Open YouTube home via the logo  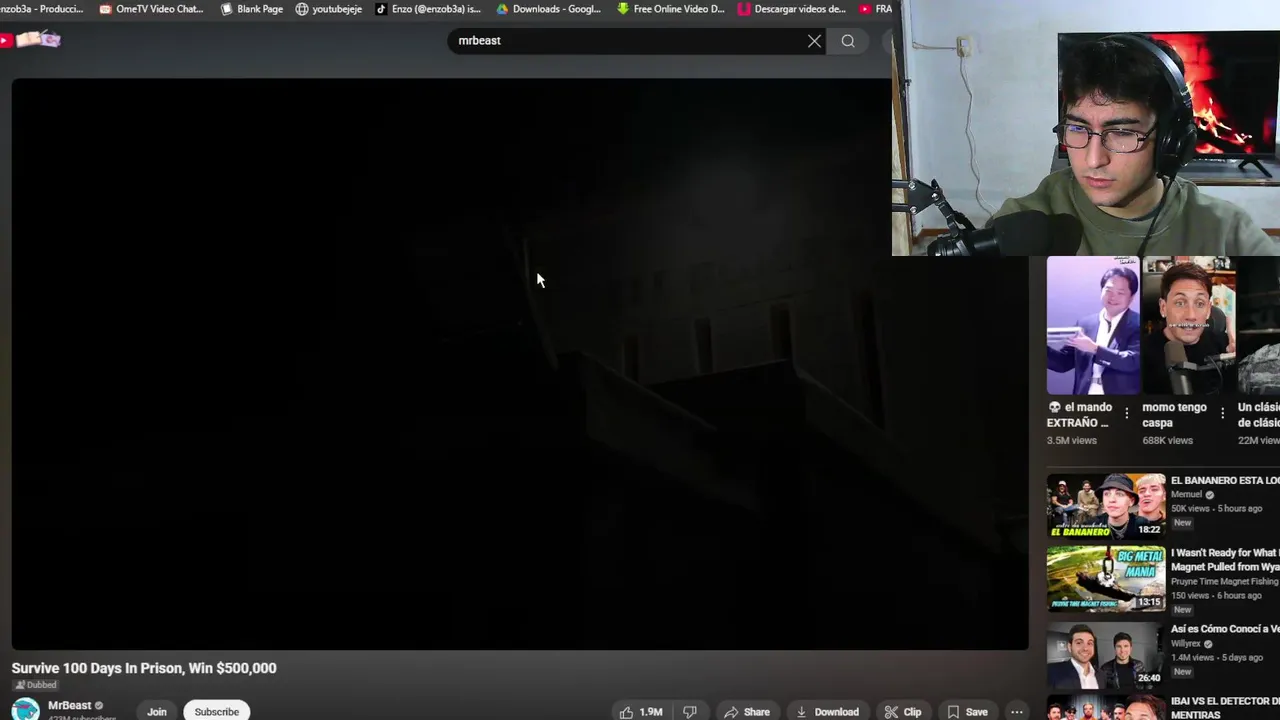click(32, 40)
